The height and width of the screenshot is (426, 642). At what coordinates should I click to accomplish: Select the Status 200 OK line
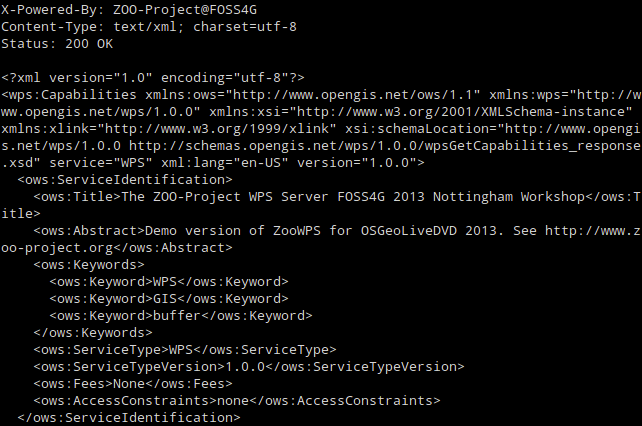[x=57, y=44]
